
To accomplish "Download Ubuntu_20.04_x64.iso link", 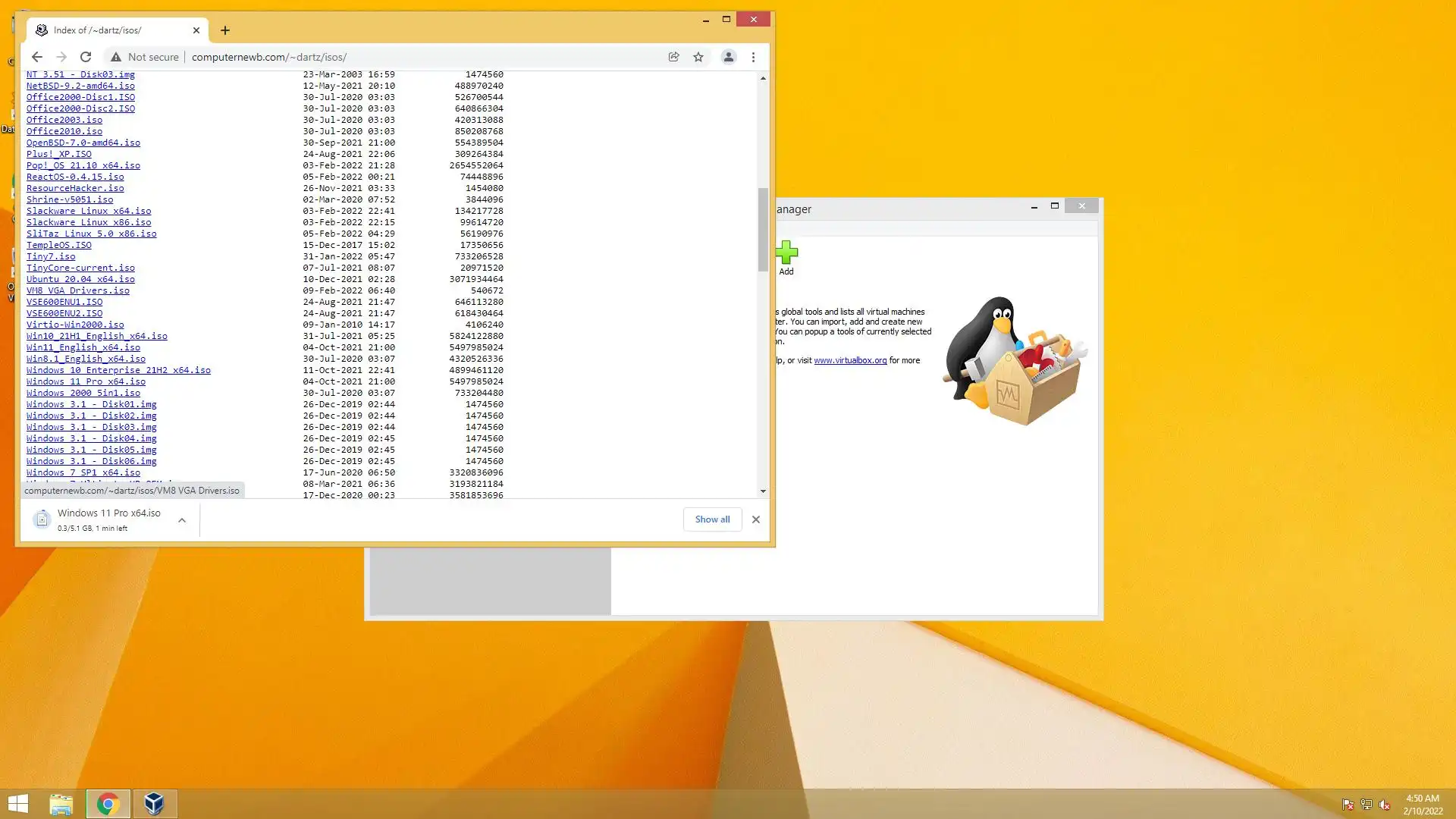I will point(80,279).
